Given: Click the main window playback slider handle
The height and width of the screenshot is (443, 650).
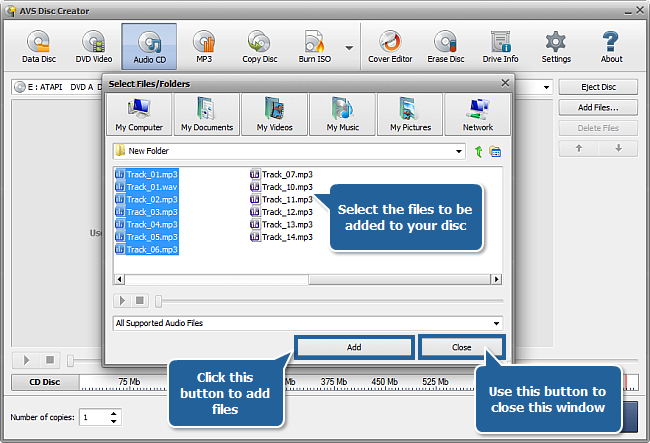Looking at the screenshot, I should [70, 361].
